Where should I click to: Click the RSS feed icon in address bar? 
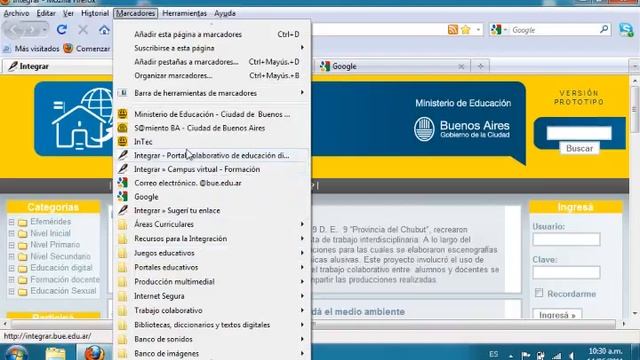(453, 29)
